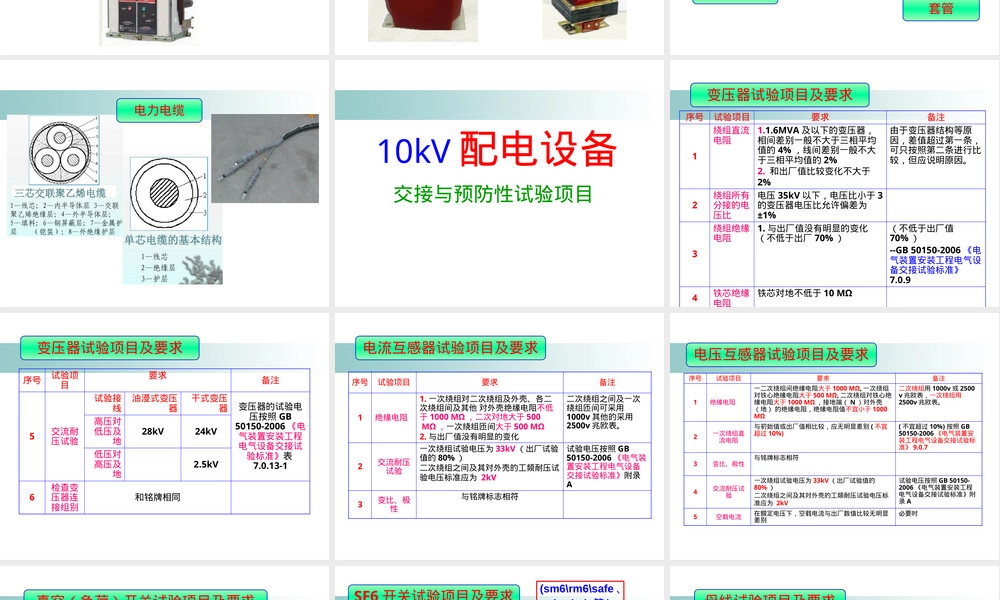Screen dimensions: 1000x600
Task: Select the 电压互感器试验项目及要求 slide
Action: click(x=835, y=436)
